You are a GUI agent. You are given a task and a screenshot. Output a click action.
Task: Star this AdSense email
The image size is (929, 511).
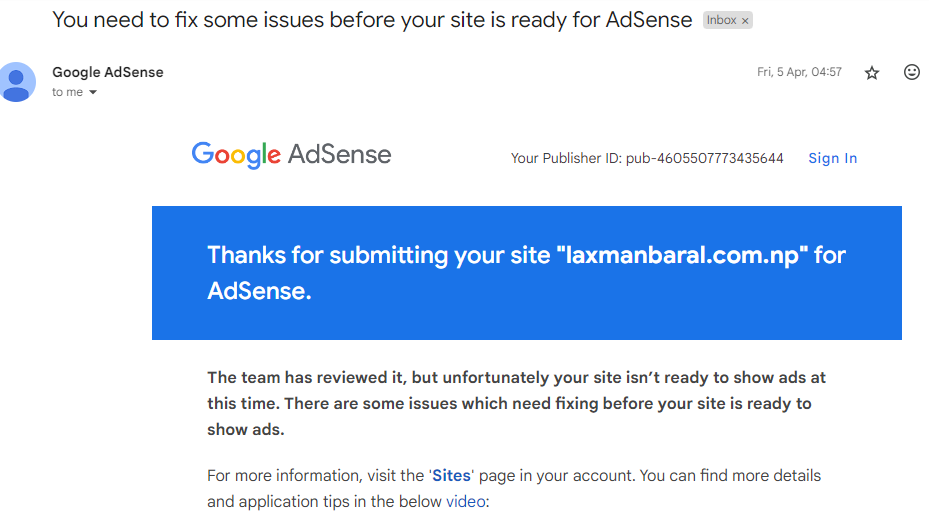tap(872, 73)
